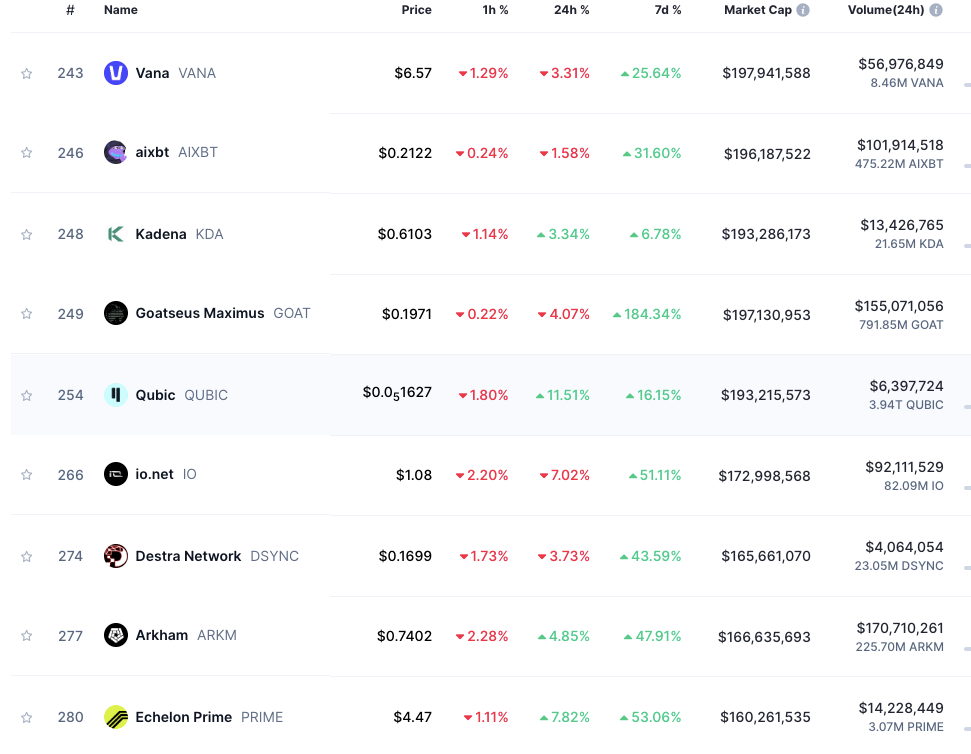Star Qubic to add it to watchlist
This screenshot has width=971, height=754.
pos(26,394)
